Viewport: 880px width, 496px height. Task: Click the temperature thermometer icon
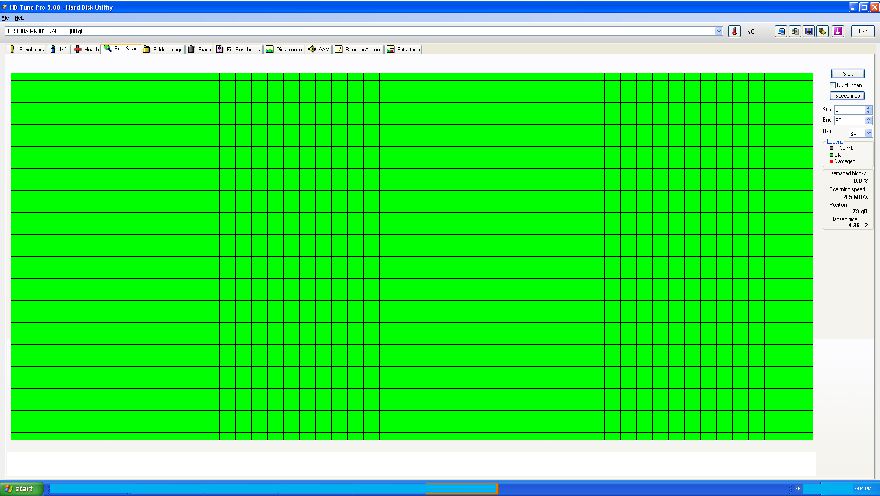point(733,31)
